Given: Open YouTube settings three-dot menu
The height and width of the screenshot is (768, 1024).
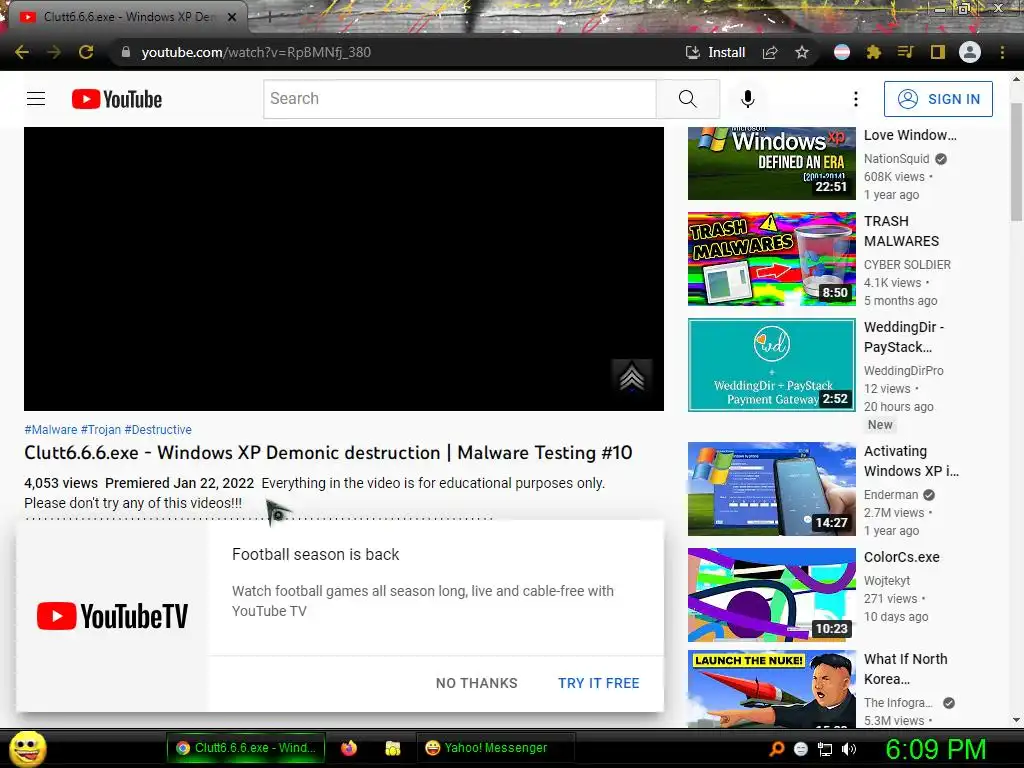Looking at the screenshot, I should tap(856, 99).
